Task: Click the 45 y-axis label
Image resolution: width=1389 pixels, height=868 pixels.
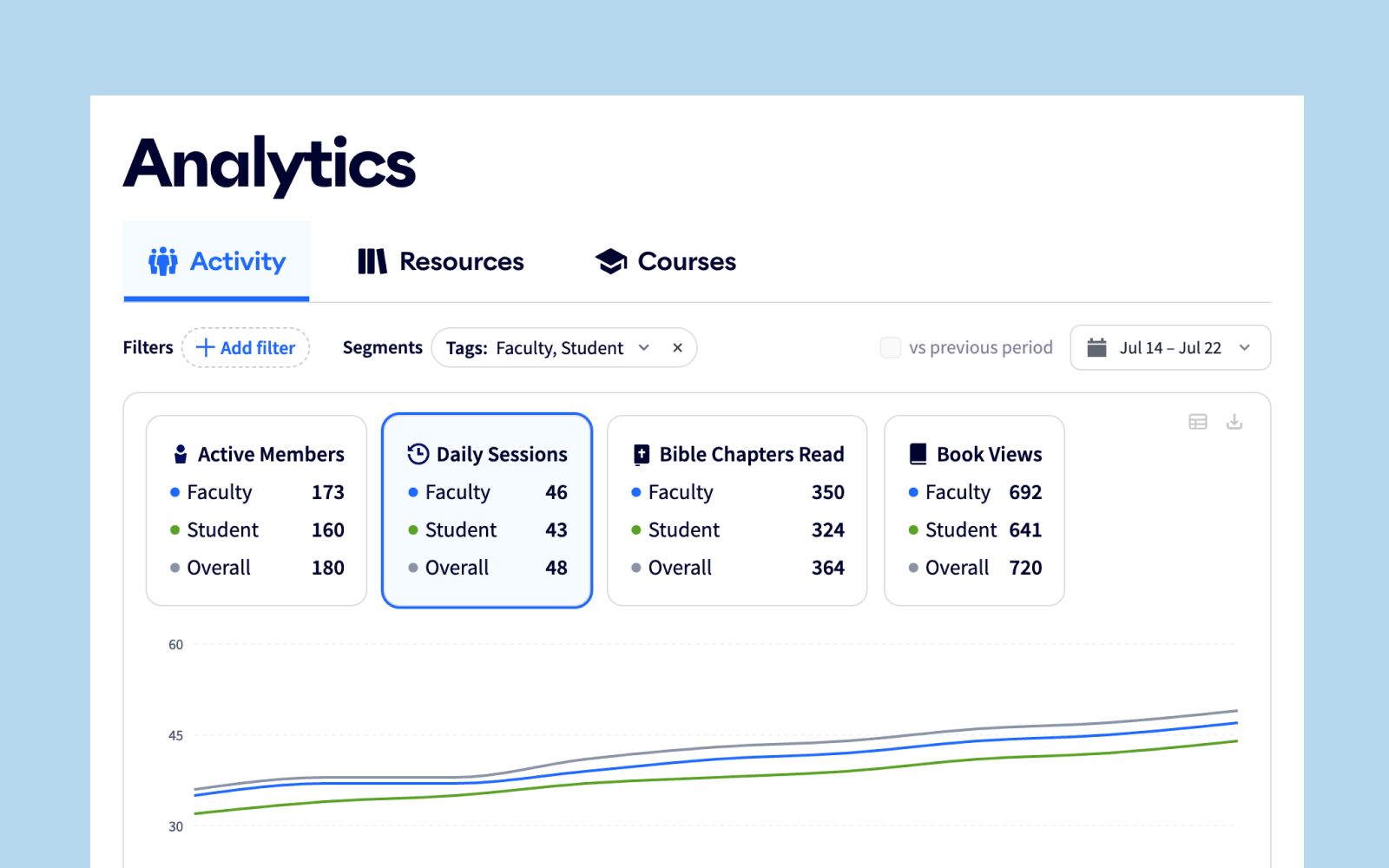Action: coord(176,736)
